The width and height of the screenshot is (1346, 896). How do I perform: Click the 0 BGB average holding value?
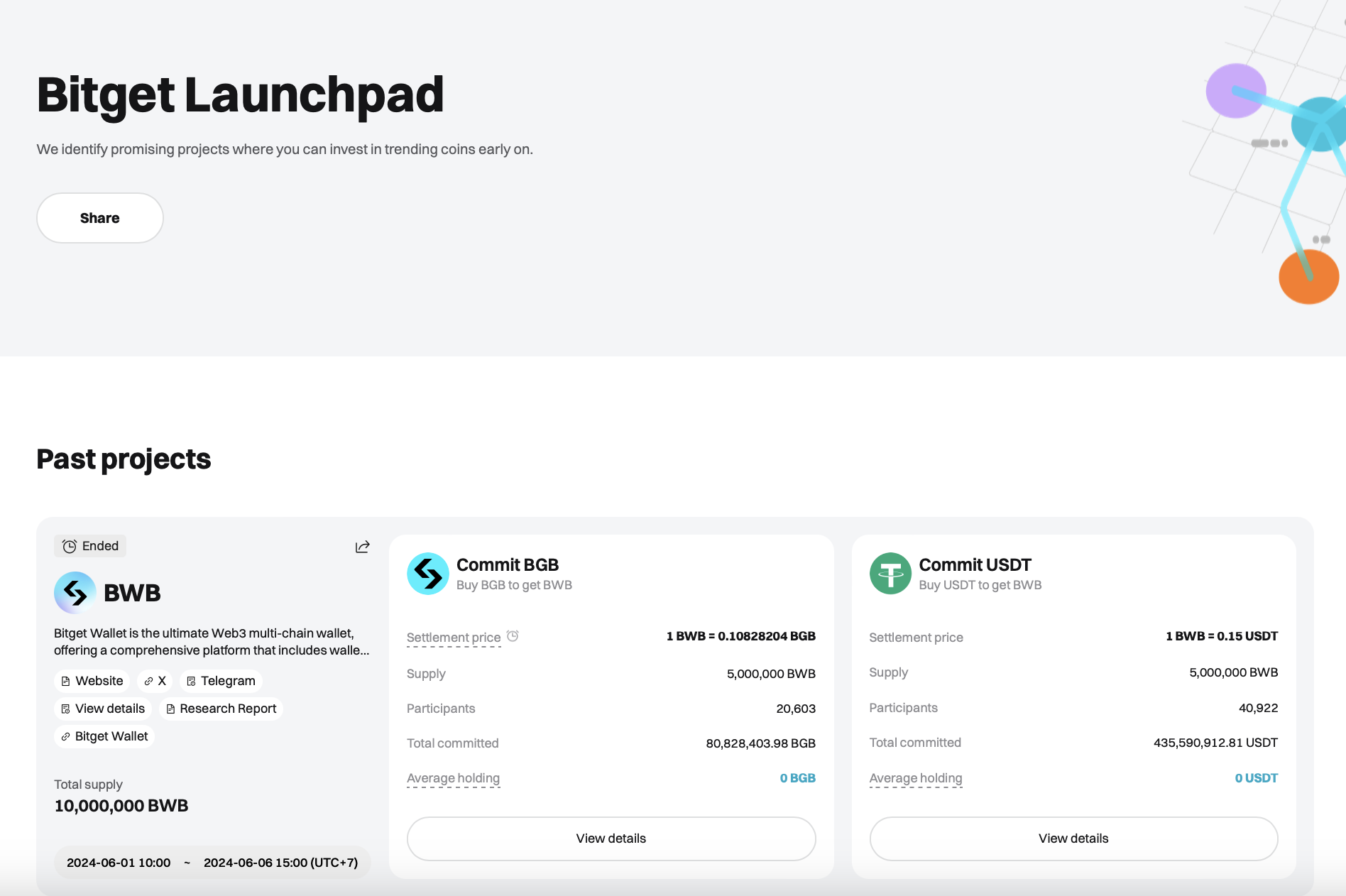(x=798, y=778)
